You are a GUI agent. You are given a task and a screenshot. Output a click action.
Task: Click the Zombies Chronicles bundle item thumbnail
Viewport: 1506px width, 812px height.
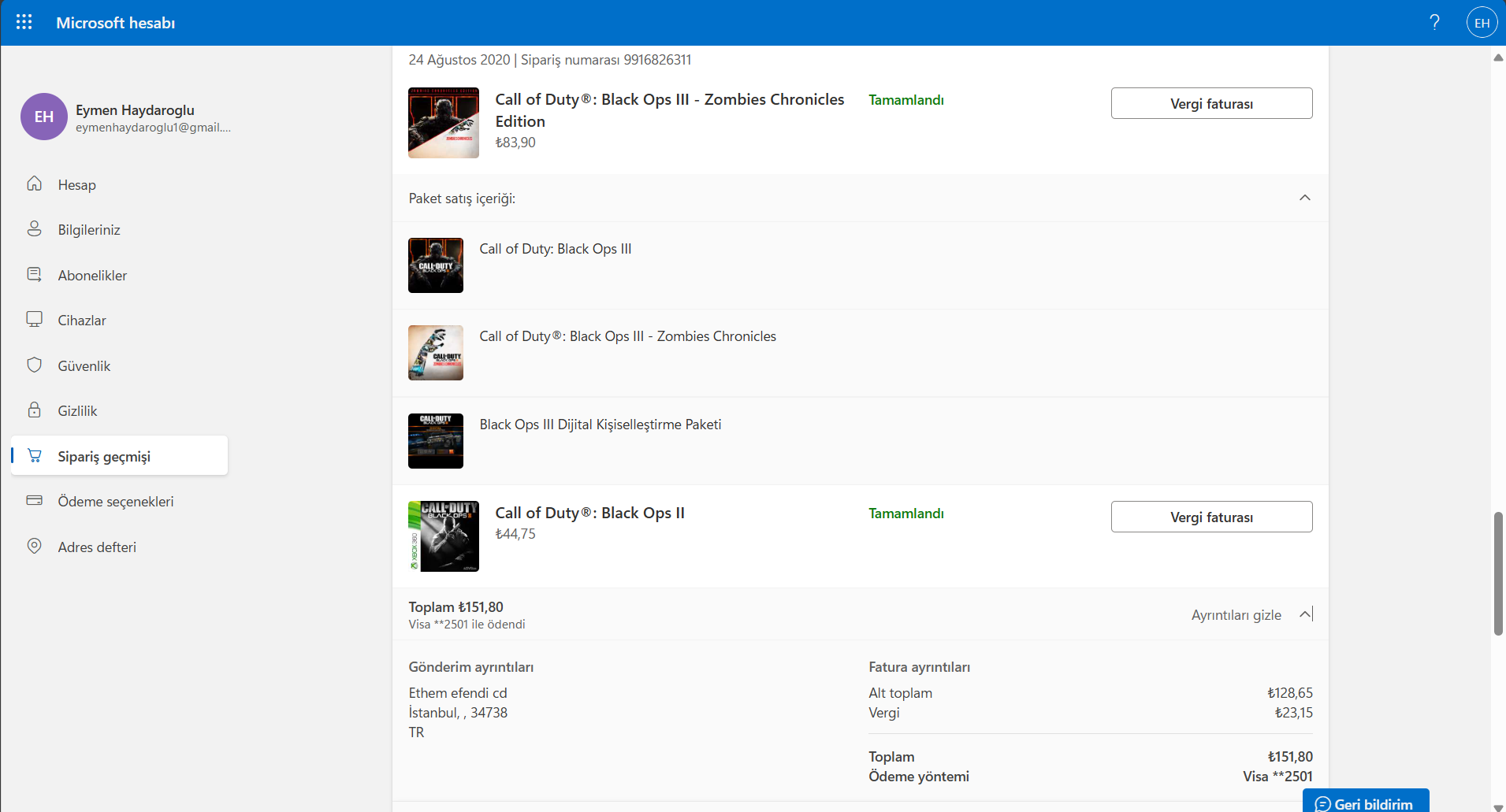click(x=436, y=353)
